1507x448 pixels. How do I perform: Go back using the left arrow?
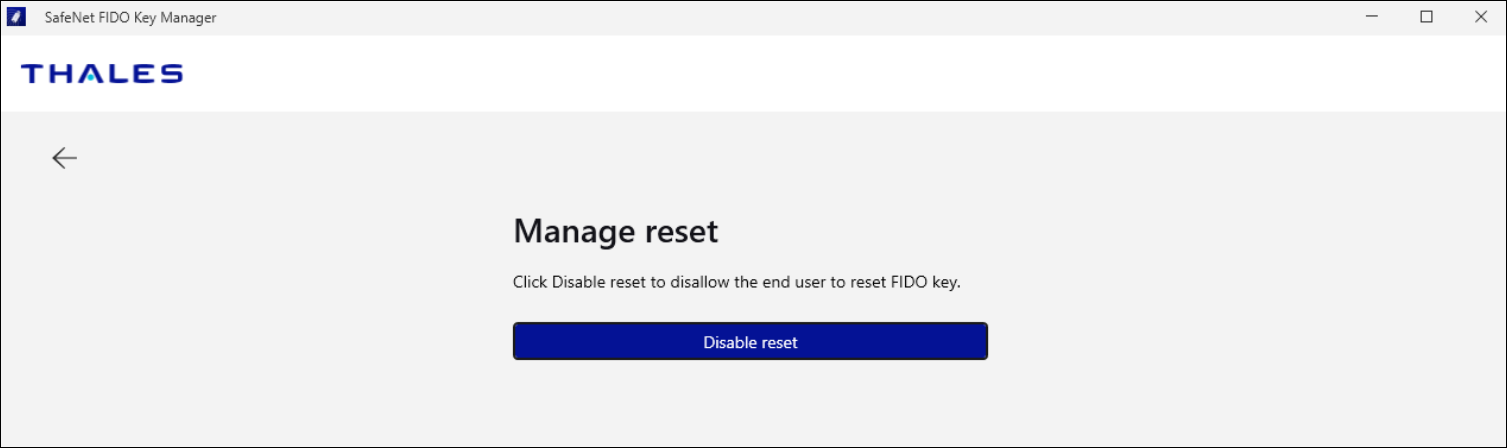pyautogui.click(x=65, y=158)
